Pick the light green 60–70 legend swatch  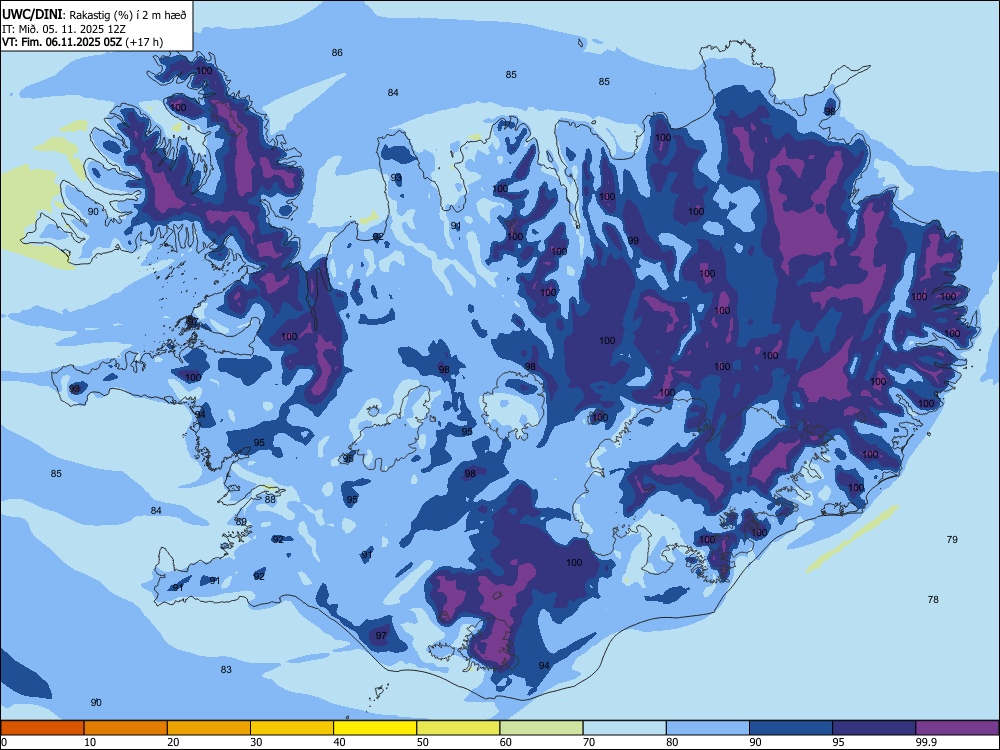click(x=541, y=728)
